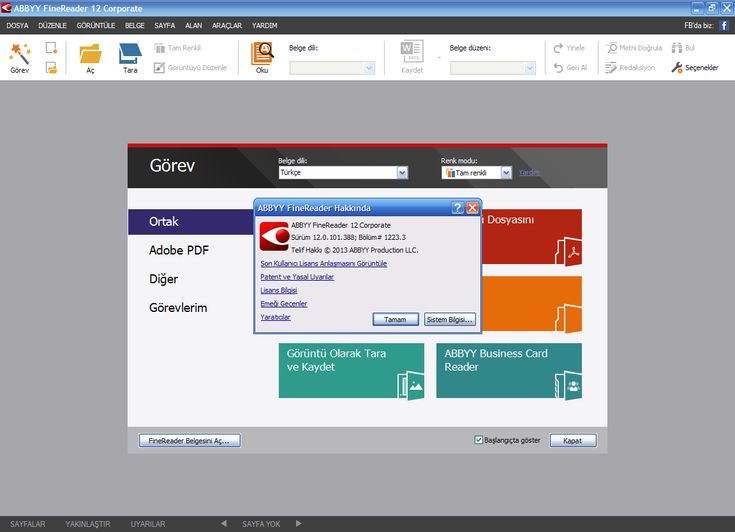Select the Ortak task category
The image size is (735, 532).
(191, 222)
